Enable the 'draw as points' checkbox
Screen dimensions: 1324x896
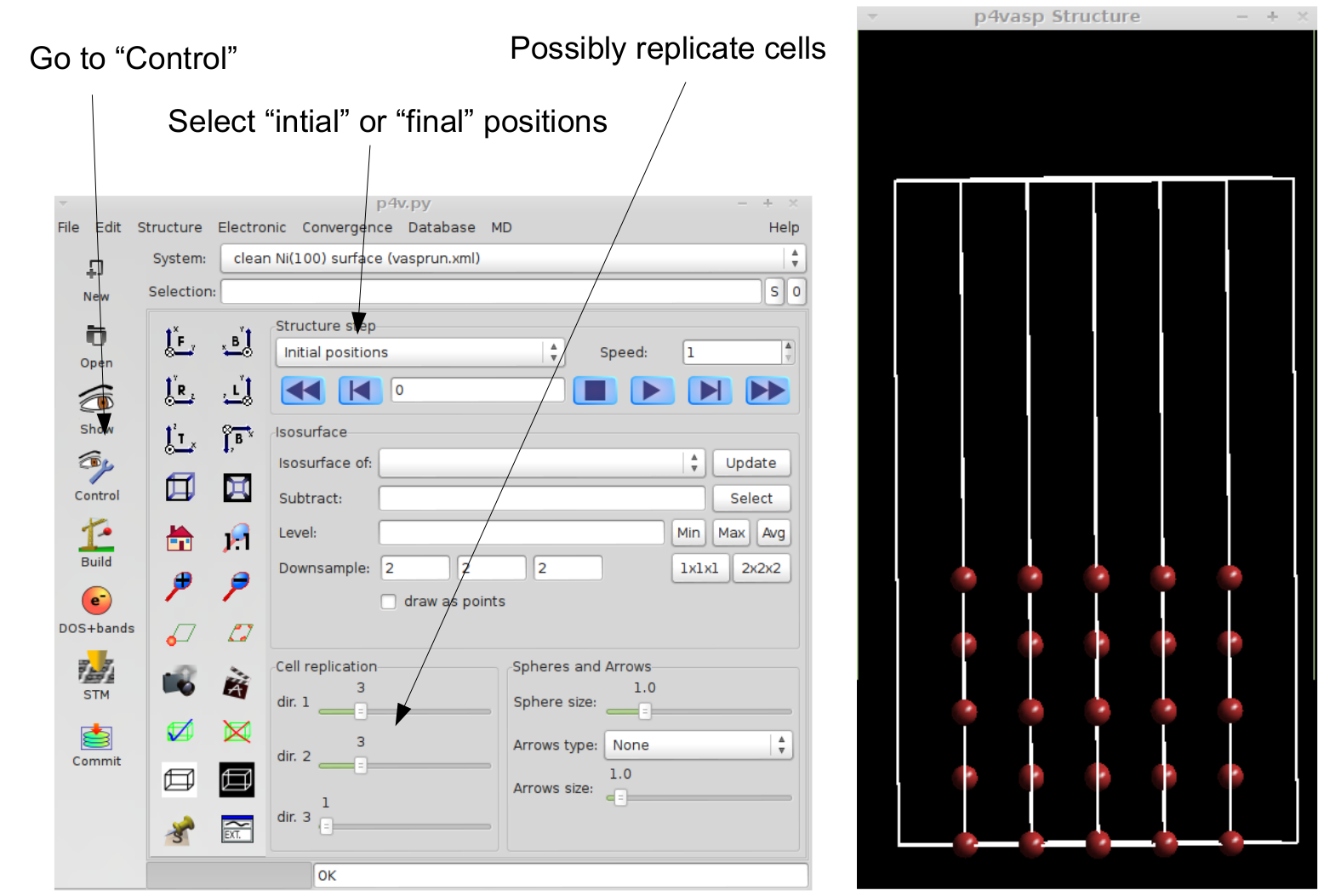(x=389, y=602)
